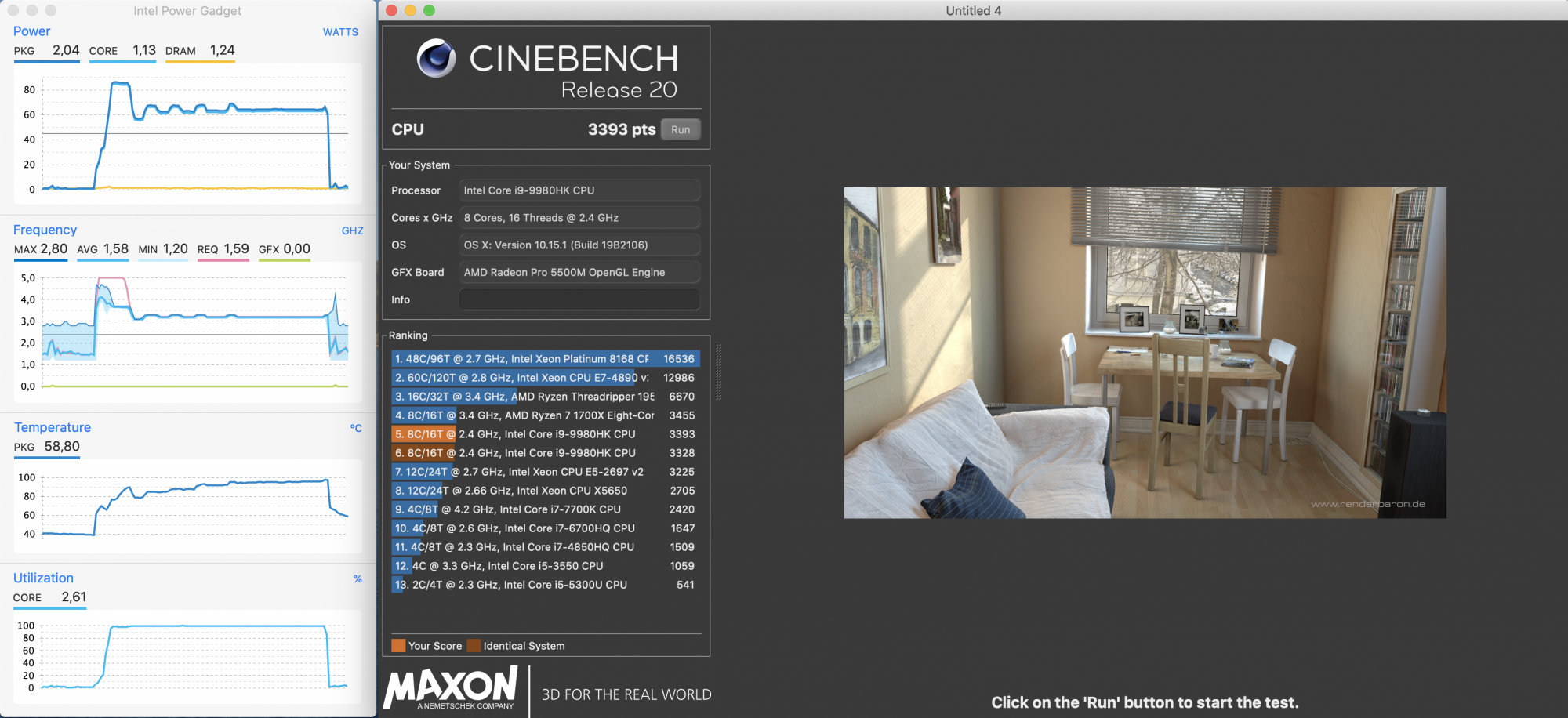Click the orange Your Score legend swatch
The width and height of the screenshot is (1568, 718).
click(x=398, y=646)
